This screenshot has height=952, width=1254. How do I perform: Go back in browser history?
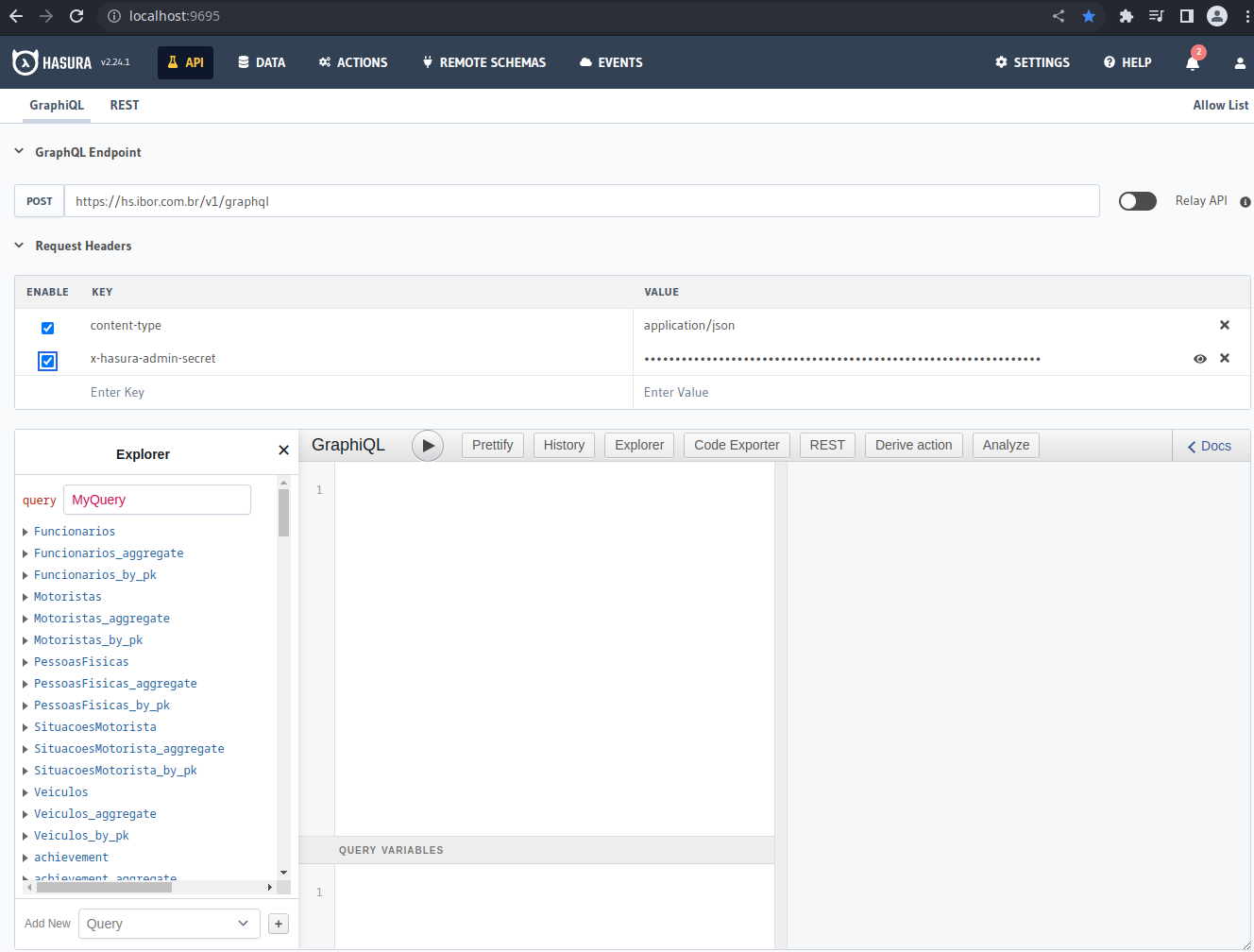16,16
